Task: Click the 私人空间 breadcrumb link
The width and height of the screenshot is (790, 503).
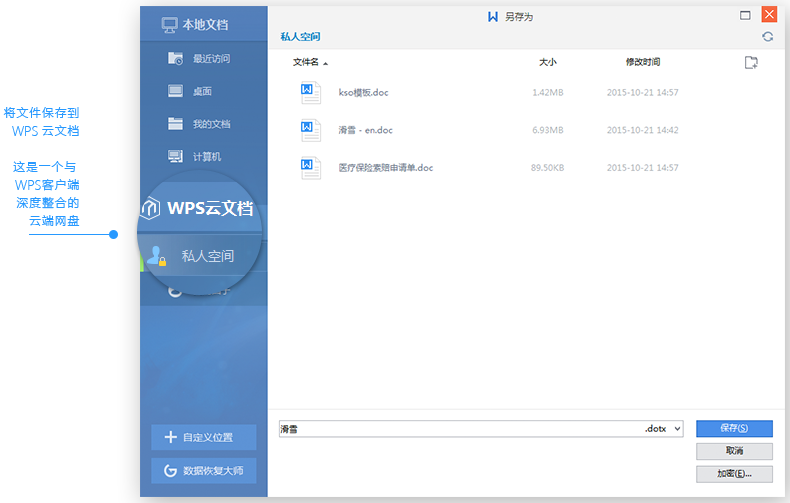Action: click(300, 37)
